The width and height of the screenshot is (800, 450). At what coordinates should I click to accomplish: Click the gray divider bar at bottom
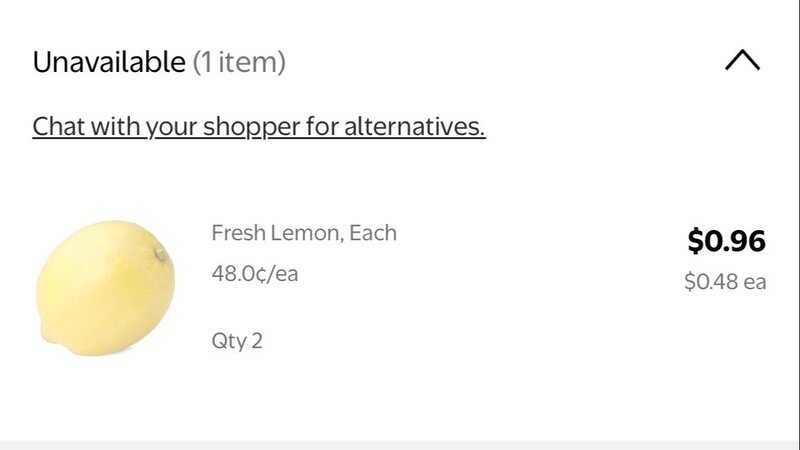[400, 444]
